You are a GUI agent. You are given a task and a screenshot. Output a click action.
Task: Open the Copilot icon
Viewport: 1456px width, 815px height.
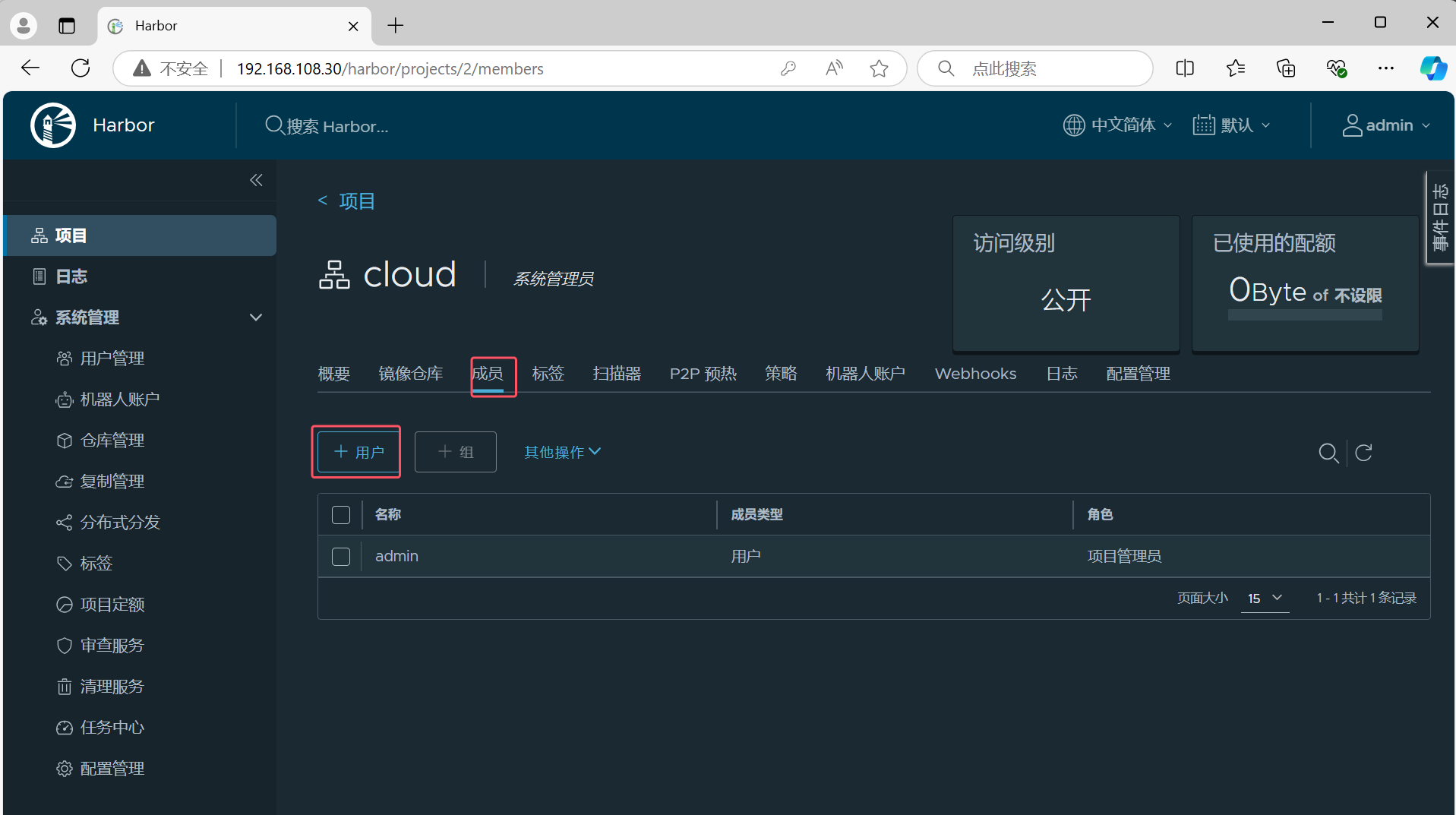pos(1433,68)
